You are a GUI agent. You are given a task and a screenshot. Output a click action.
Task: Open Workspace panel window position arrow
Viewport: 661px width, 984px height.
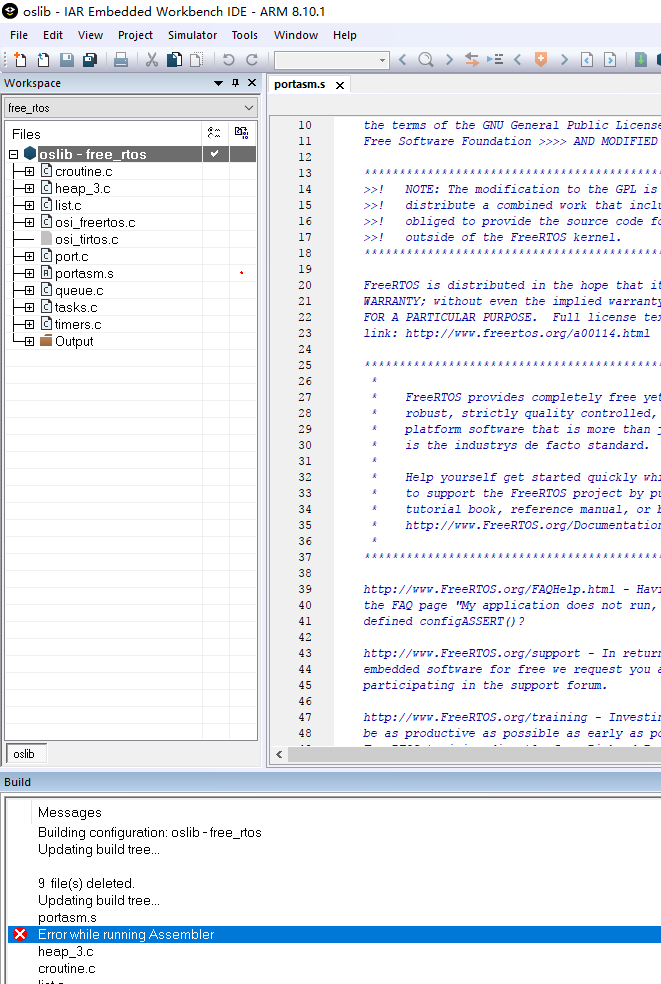[218, 83]
